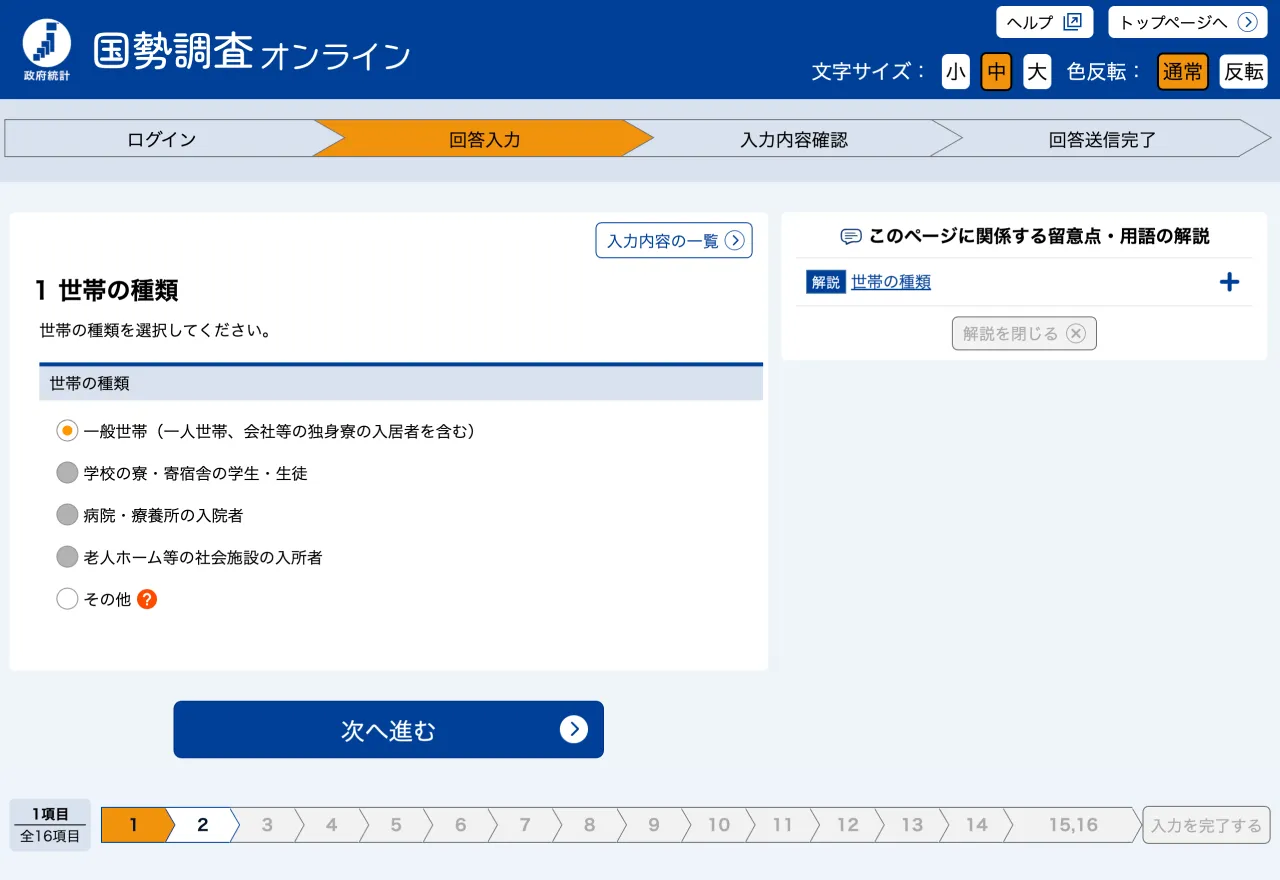This screenshot has height=880, width=1280.
Task: Select the その他 radio button
Action: pyautogui.click(x=67, y=598)
